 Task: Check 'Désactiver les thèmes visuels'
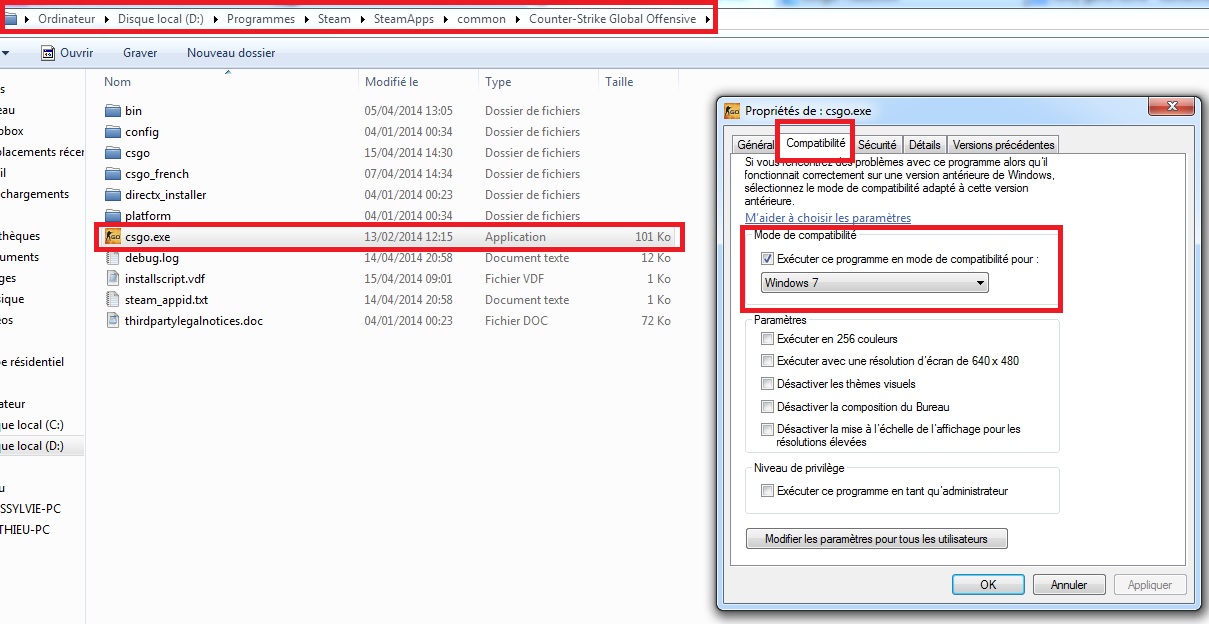767,384
